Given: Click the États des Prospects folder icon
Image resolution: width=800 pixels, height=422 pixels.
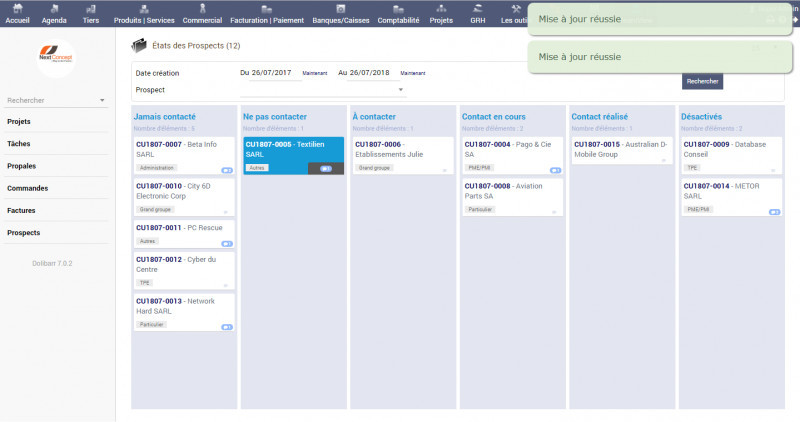Looking at the screenshot, I should tap(139, 45).
